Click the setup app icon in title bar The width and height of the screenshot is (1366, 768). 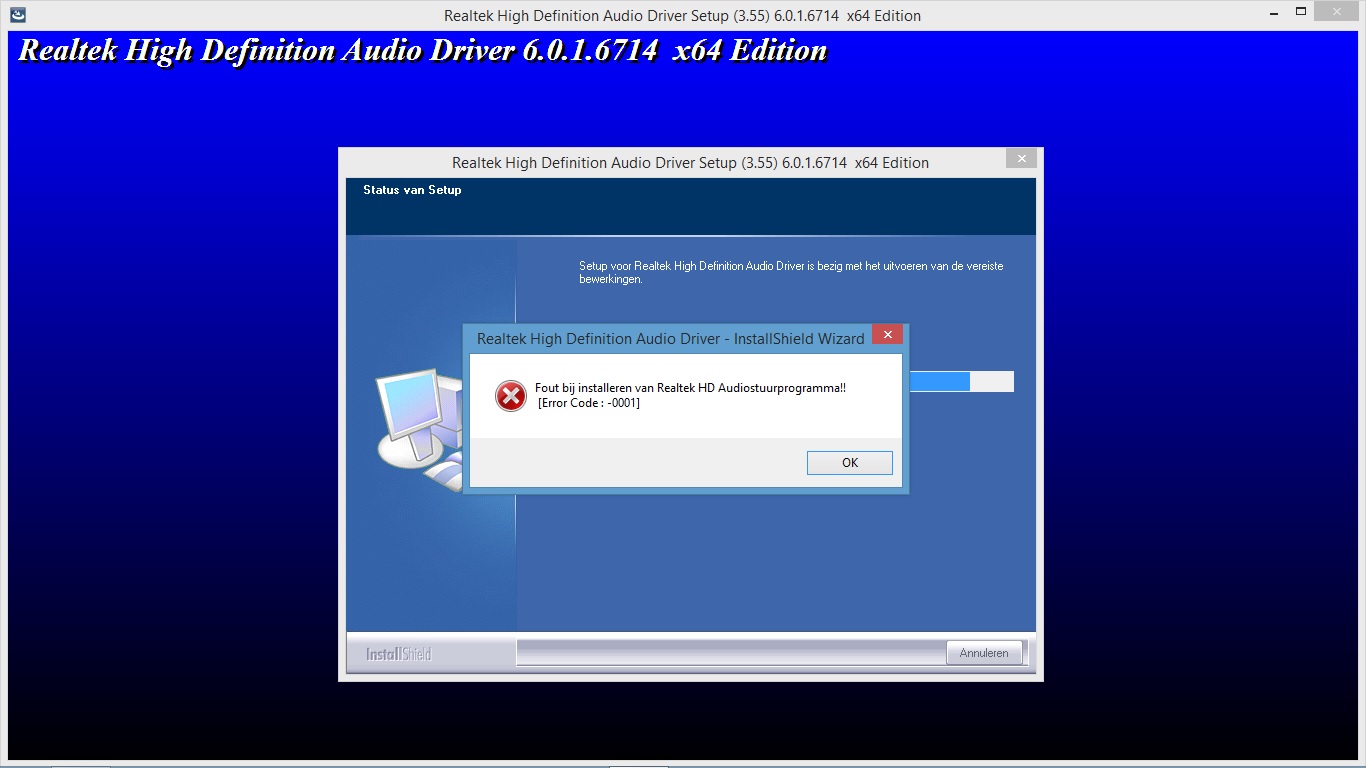click(x=18, y=15)
